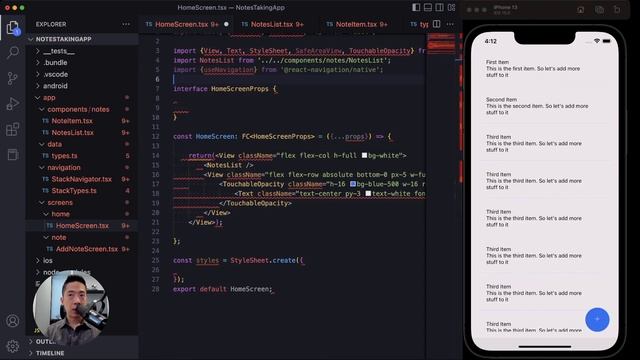Collapse the components/notes folder
640x360 pixels.
pos(78,109)
